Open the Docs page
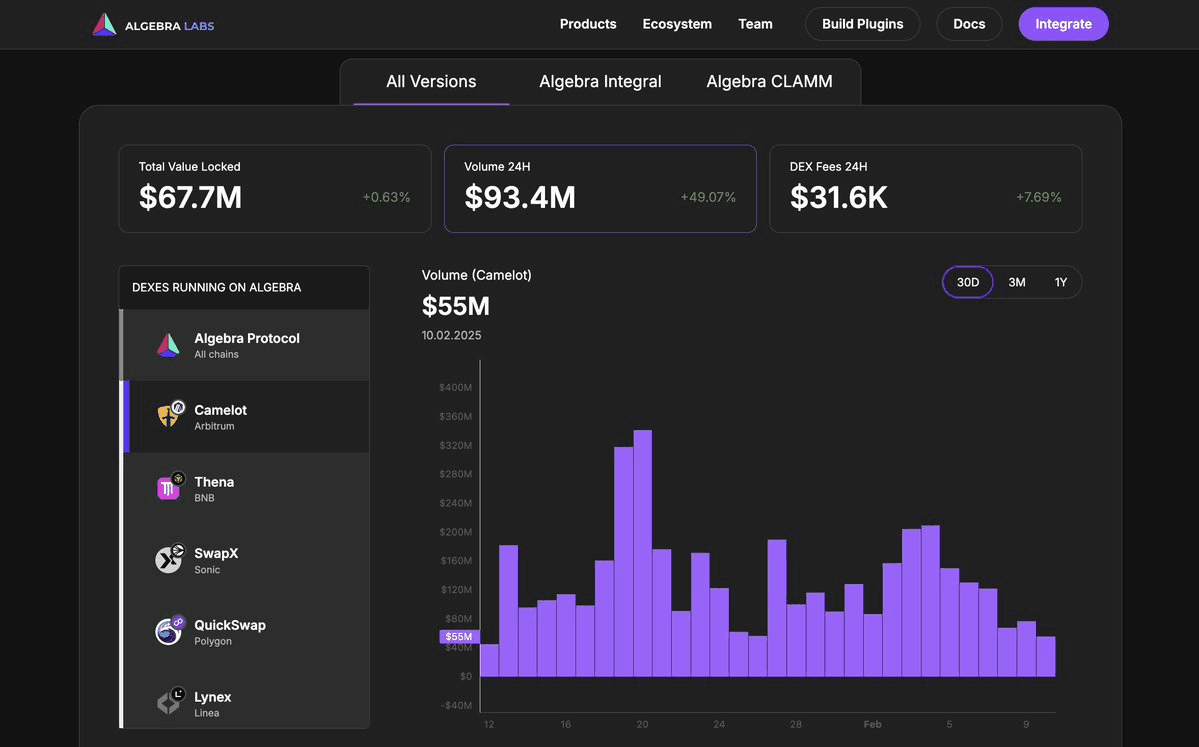Image resolution: width=1199 pixels, height=747 pixels. (968, 23)
